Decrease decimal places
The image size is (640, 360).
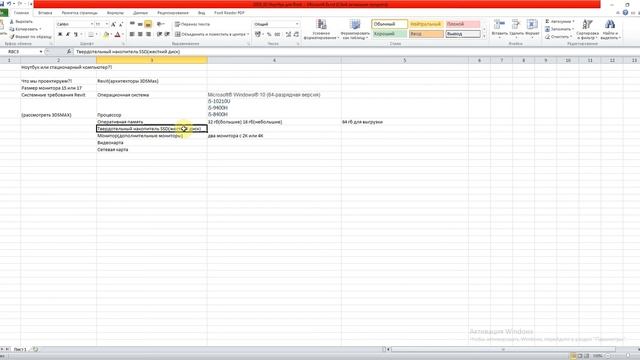click(296, 34)
